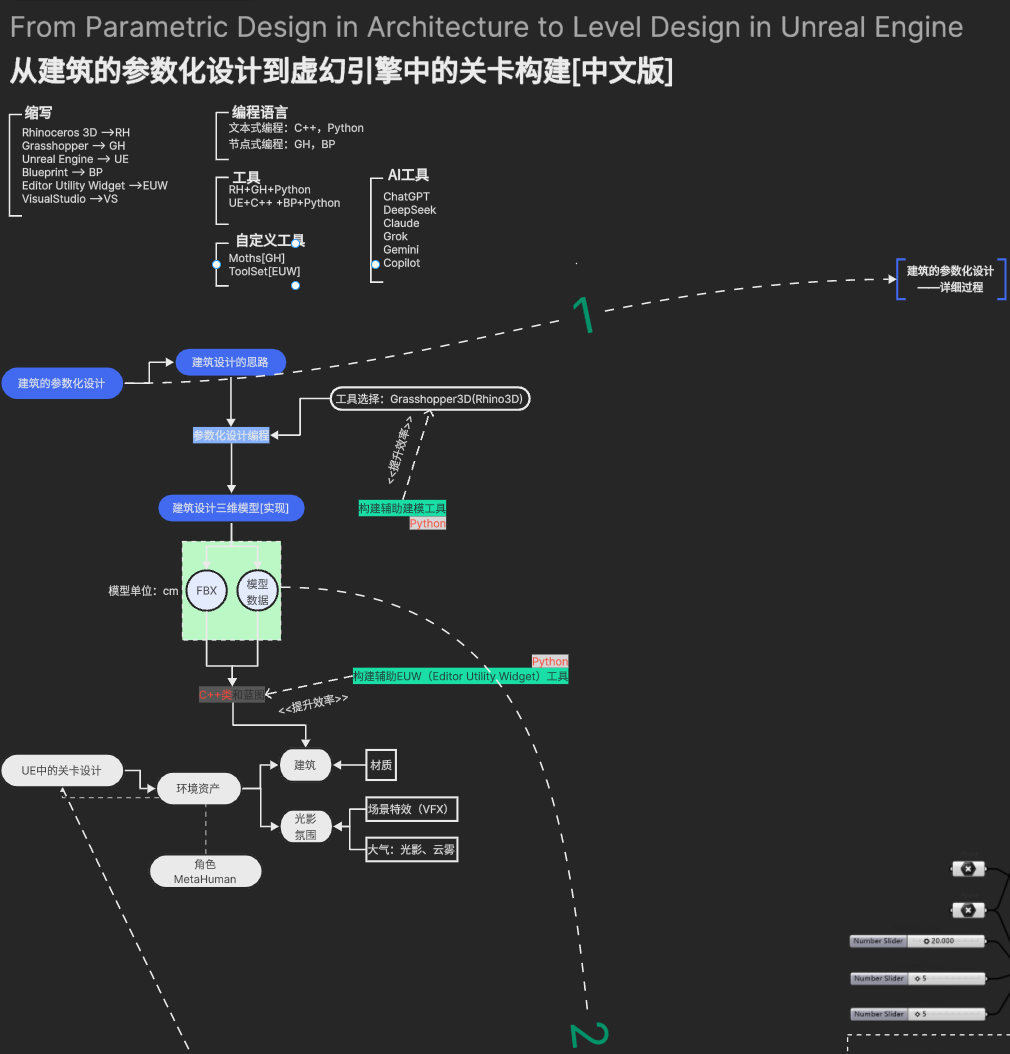Select the 建筑设计的思路 node
Screen dimensions: 1010x1054
pos(230,362)
